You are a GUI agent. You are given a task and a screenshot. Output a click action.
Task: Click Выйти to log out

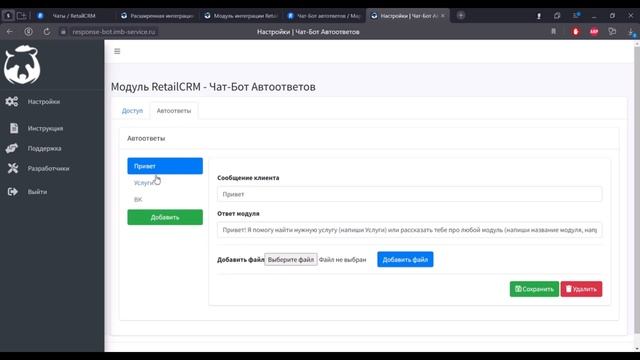point(37,191)
